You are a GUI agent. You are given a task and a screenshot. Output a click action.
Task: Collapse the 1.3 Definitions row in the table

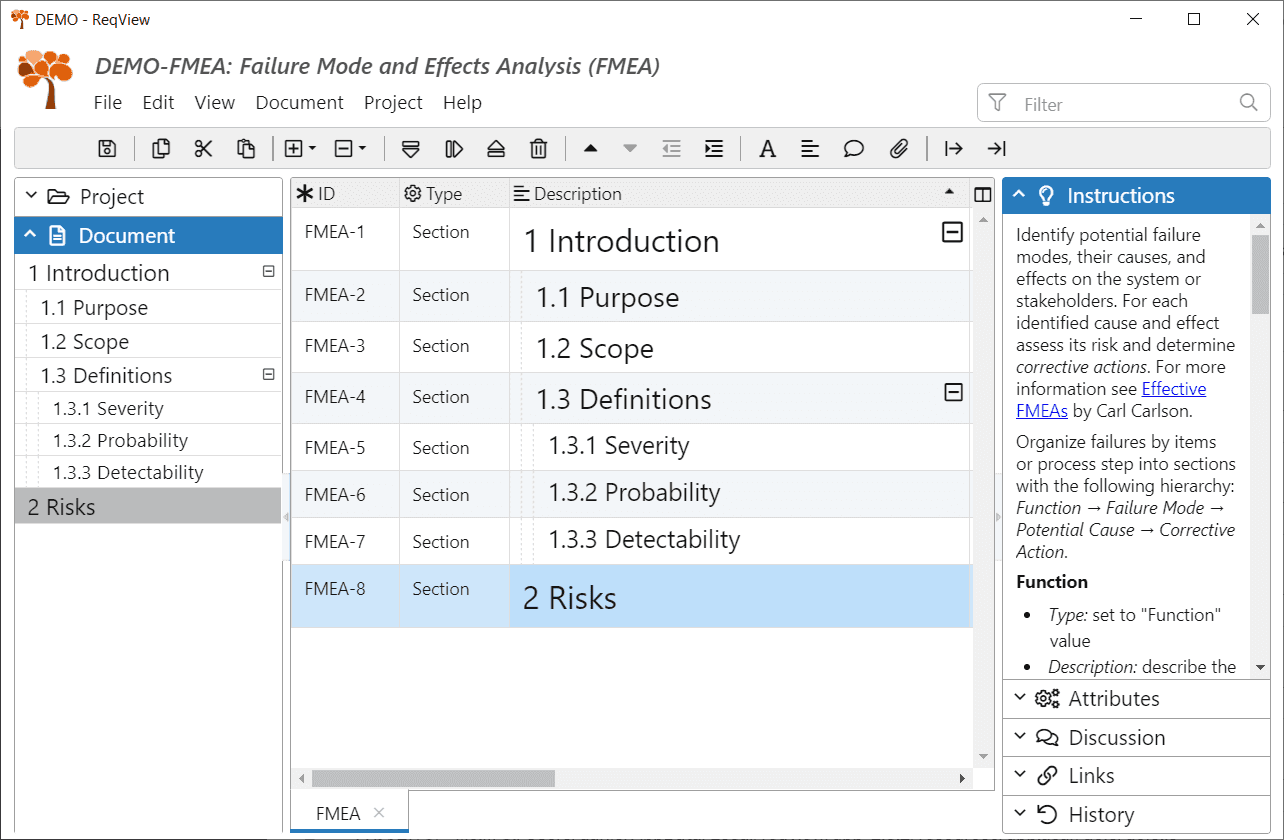[x=954, y=392]
